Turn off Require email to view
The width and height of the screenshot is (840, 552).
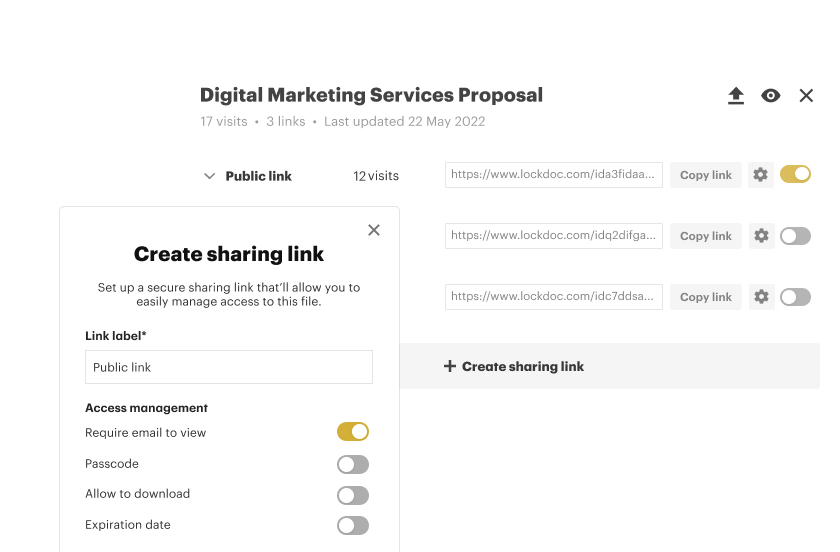(353, 432)
